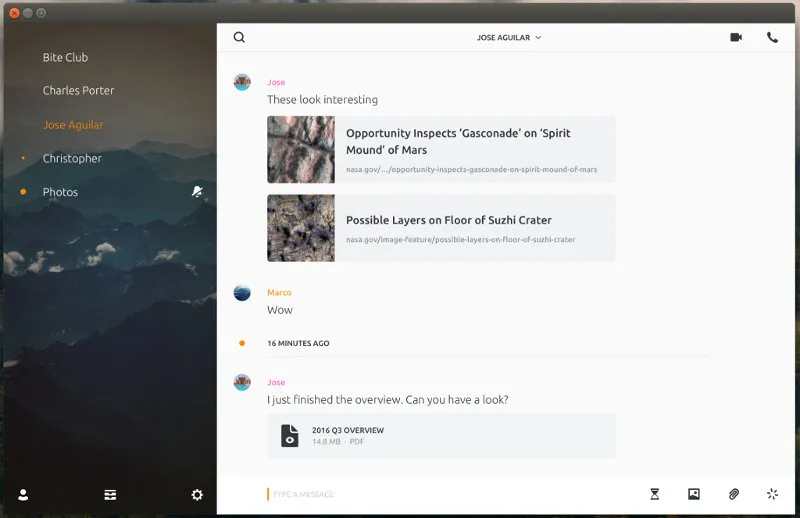Click the search magnifier icon
This screenshot has height=518, width=800.
(x=239, y=38)
